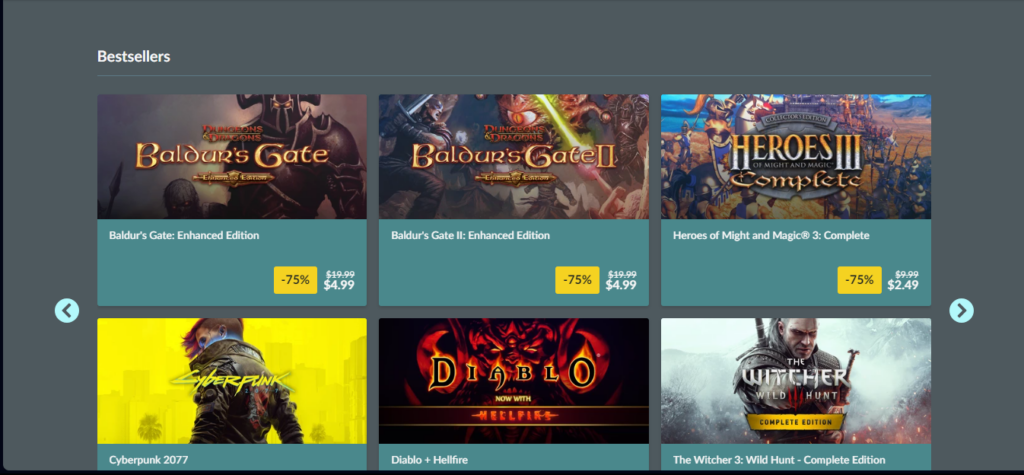Click the Diablo + Hellfire title text

coord(429,460)
